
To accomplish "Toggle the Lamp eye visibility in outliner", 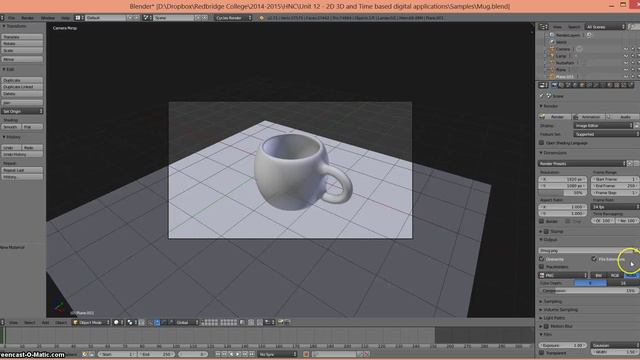I will [626, 56].
